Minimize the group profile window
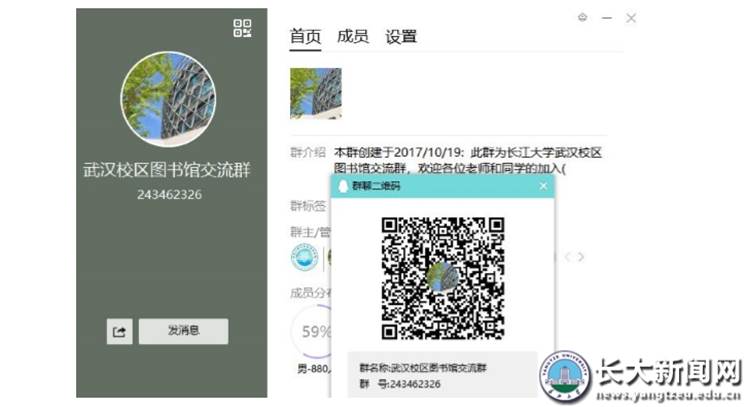 [x=607, y=18]
